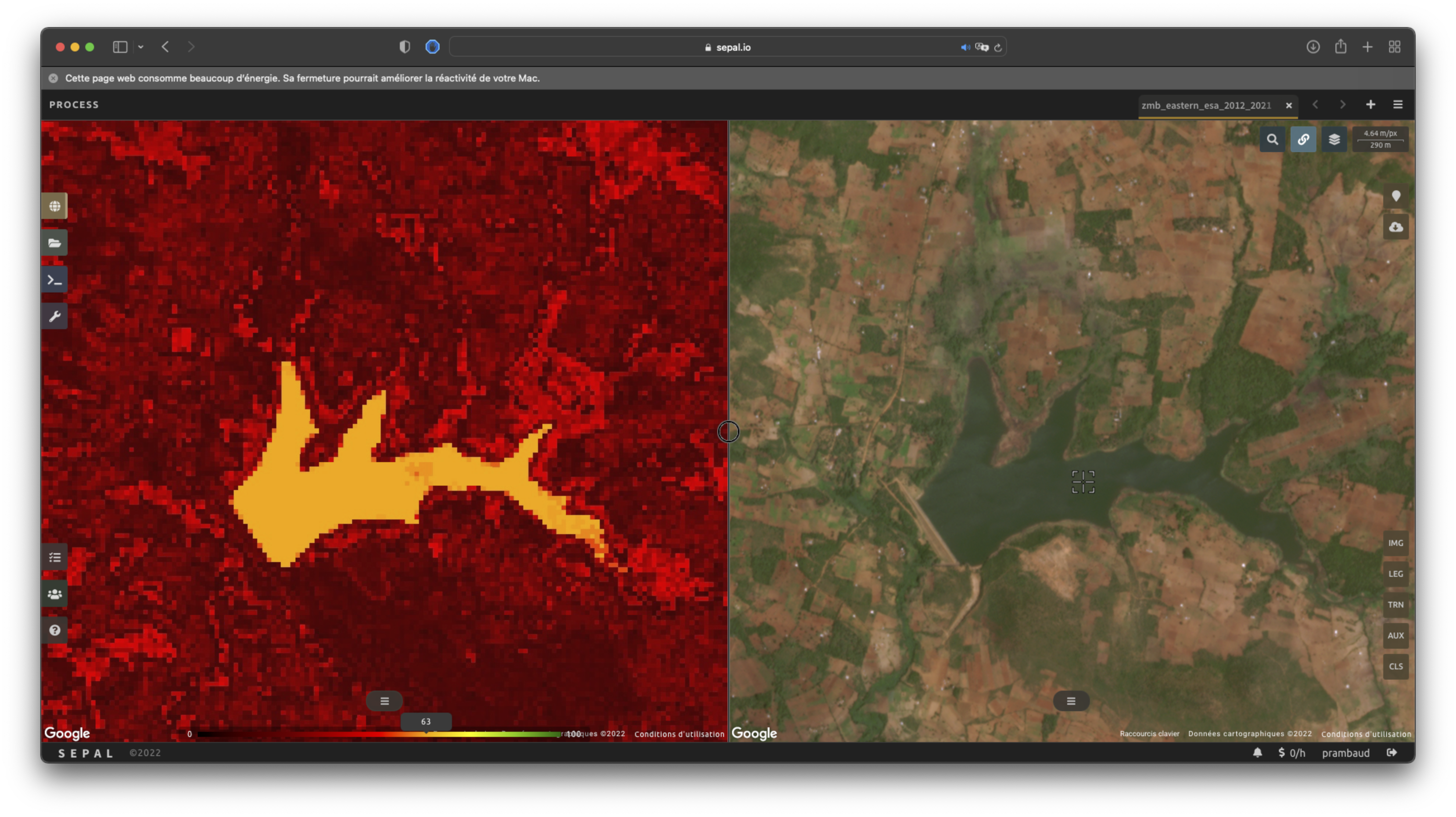This screenshot has width=1456, height=817.
Task: Open the Users group icon
Action: 55,594
